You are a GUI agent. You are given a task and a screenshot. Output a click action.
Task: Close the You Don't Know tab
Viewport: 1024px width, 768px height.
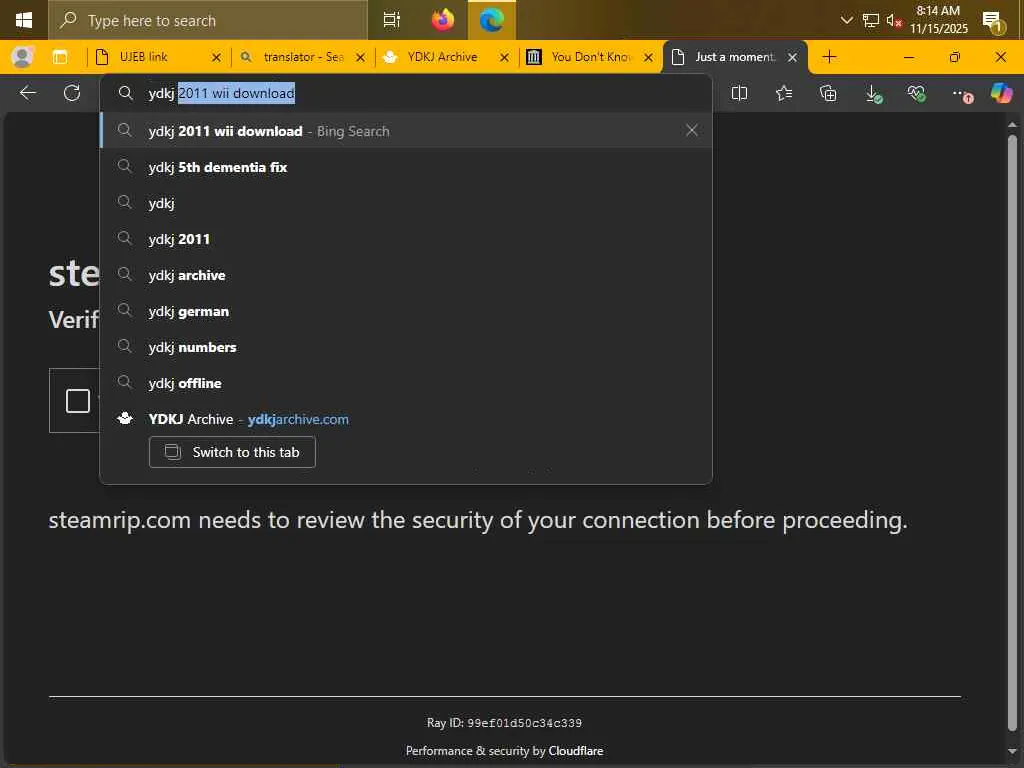[648, 57]
